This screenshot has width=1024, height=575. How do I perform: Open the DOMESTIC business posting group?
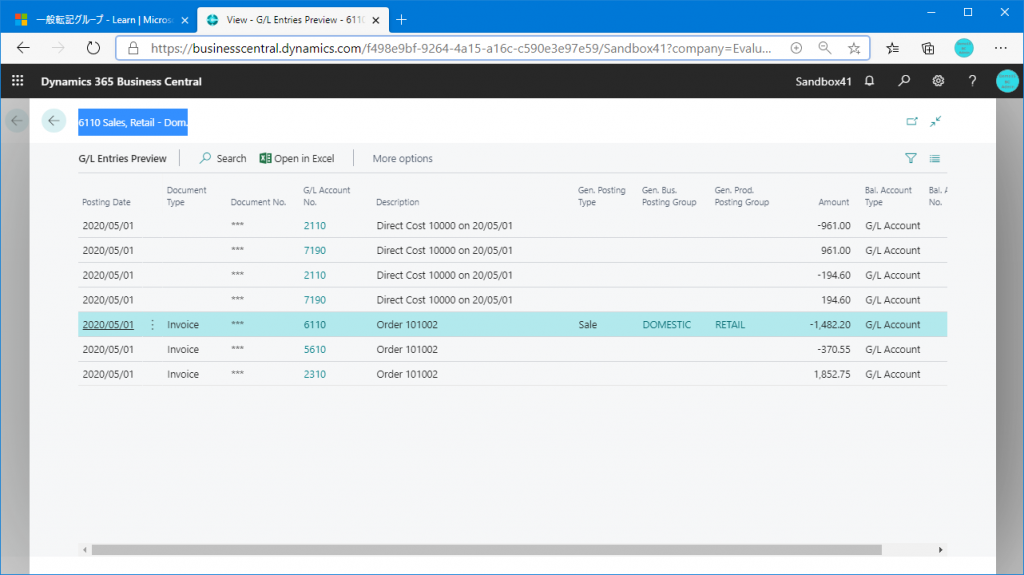666,325
